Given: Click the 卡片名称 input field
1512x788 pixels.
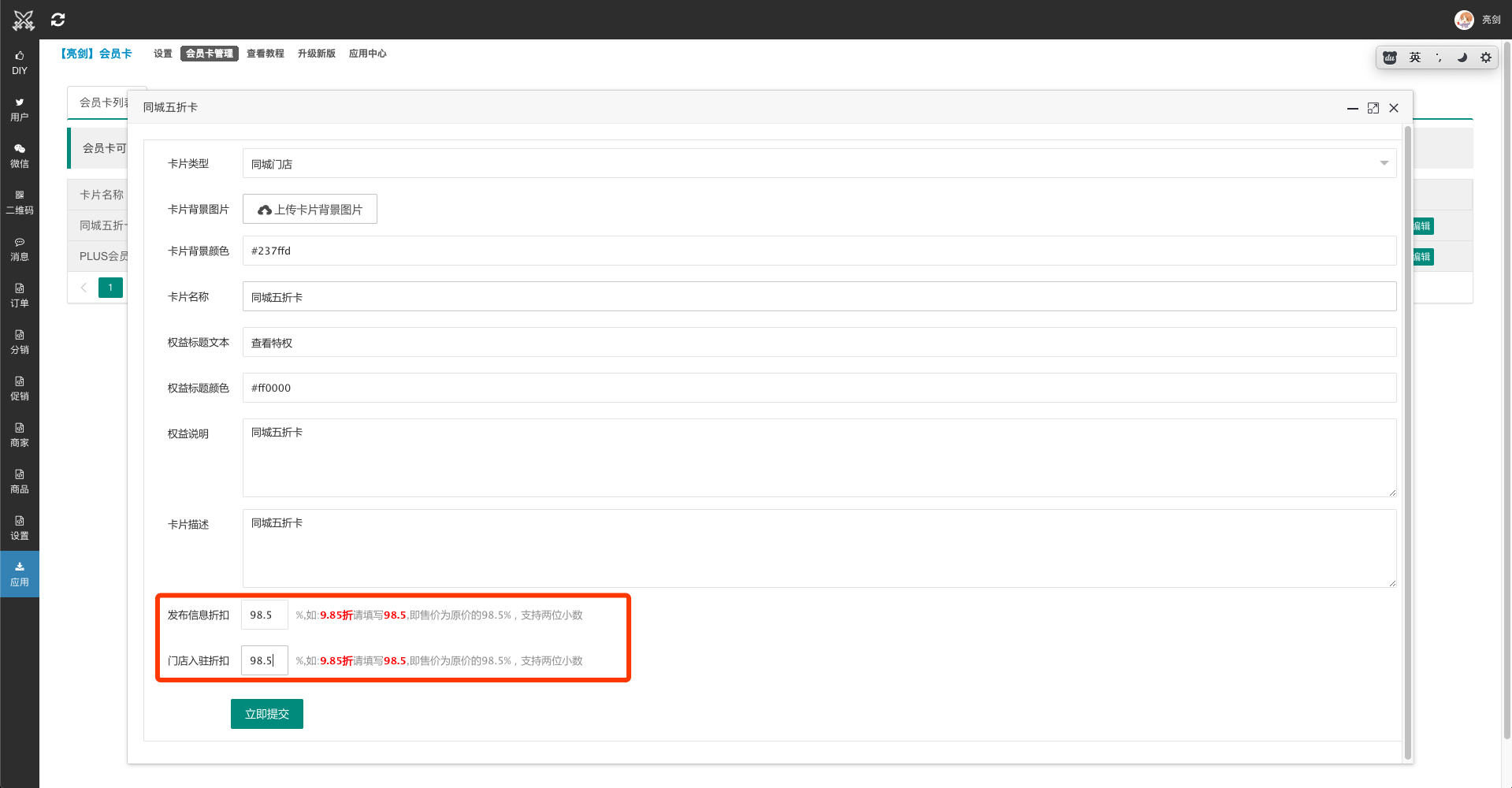Looking at the screenshot, I should pyautogui.click(x=819, y=296).
